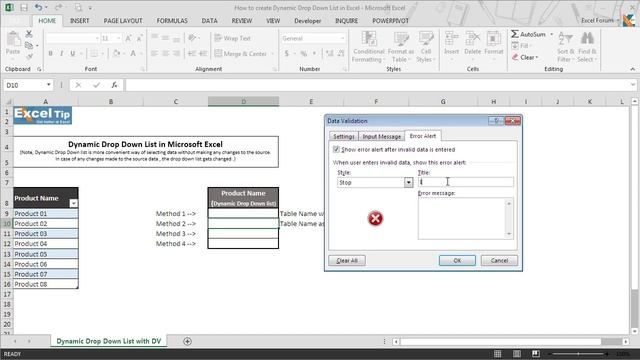Click the column D header
640x360 pixels.
tap(243, 101)
